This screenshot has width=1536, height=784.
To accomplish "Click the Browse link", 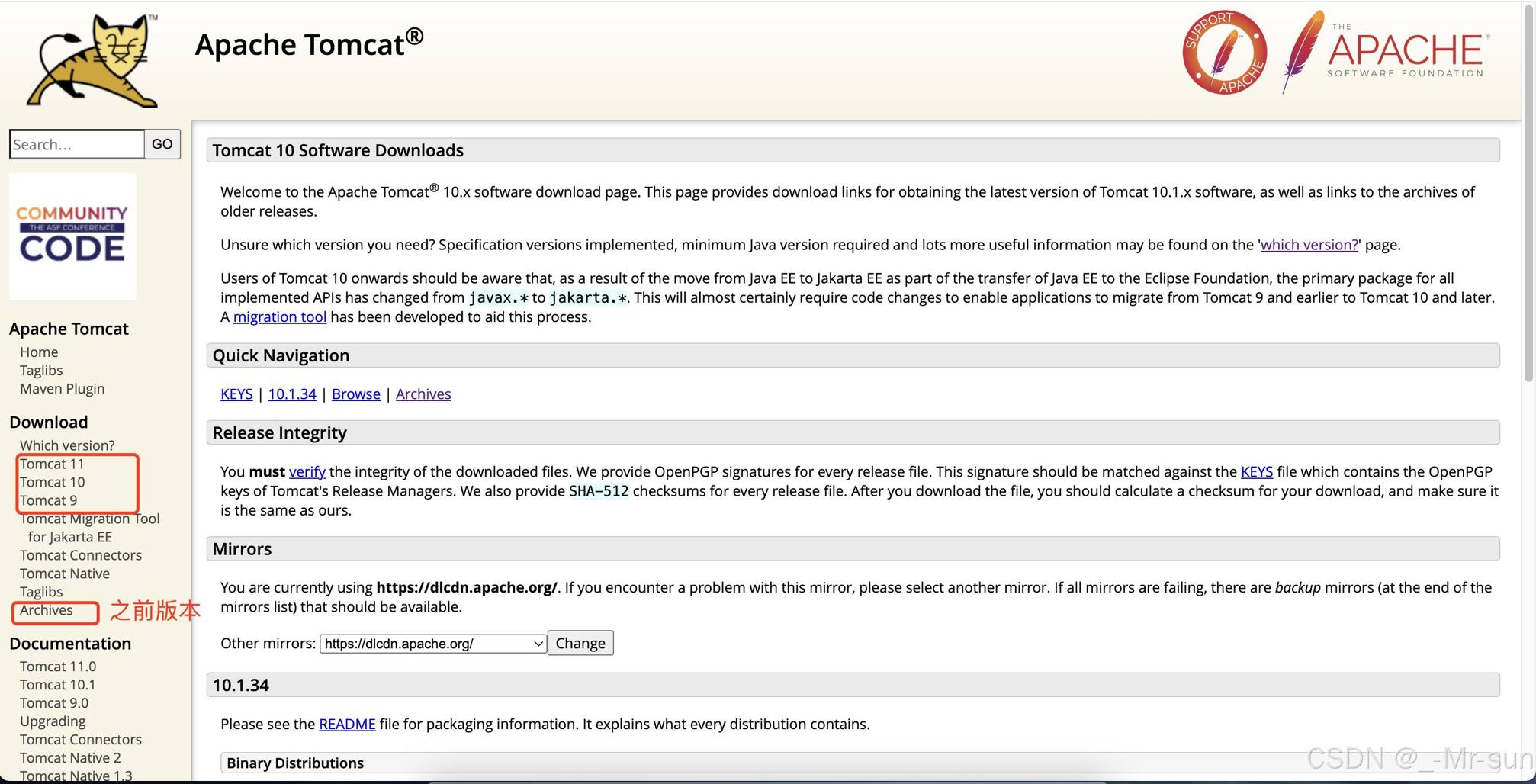I will point(355,394).
